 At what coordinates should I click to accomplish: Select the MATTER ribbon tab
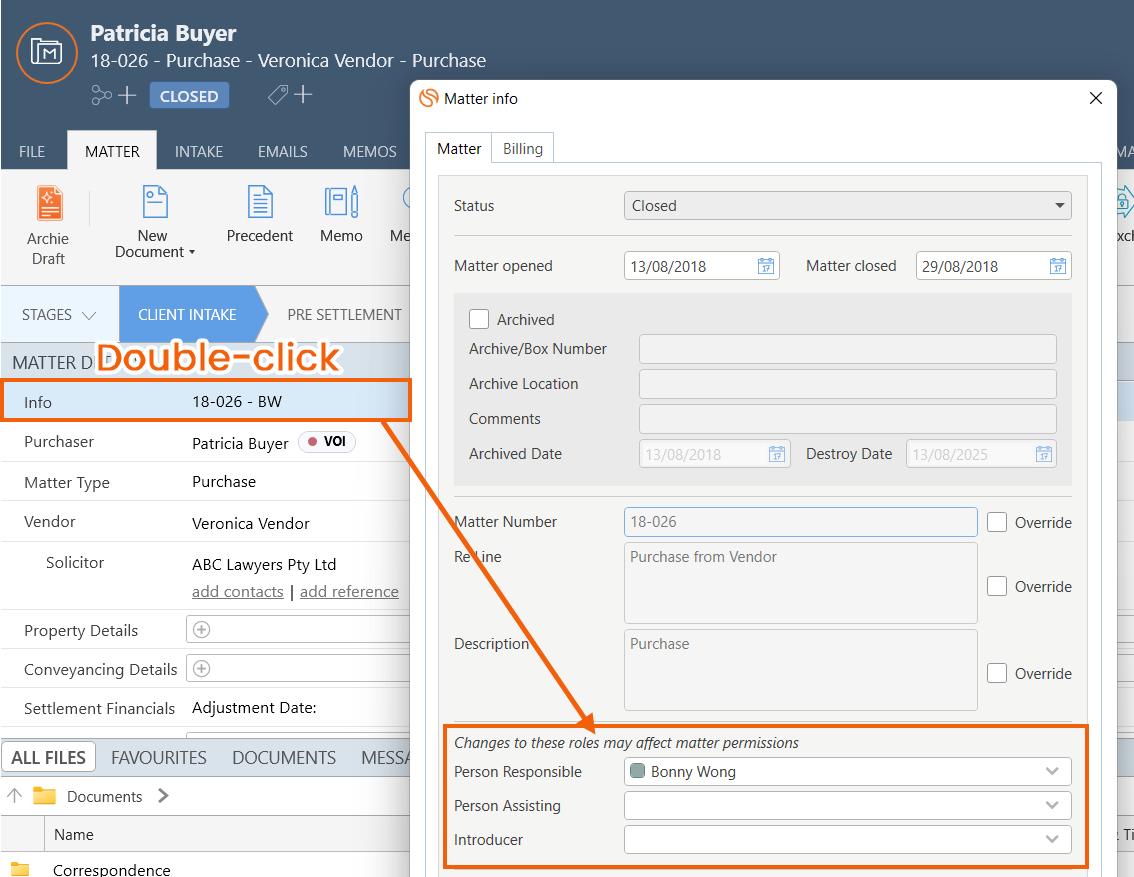[x=112, y=151]
